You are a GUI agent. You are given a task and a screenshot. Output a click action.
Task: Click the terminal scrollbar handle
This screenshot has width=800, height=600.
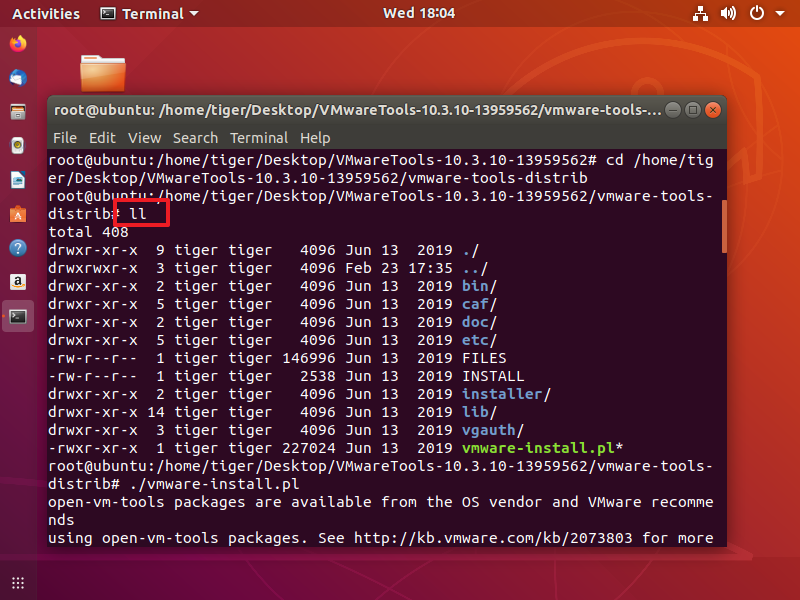(x=724, y=226)
